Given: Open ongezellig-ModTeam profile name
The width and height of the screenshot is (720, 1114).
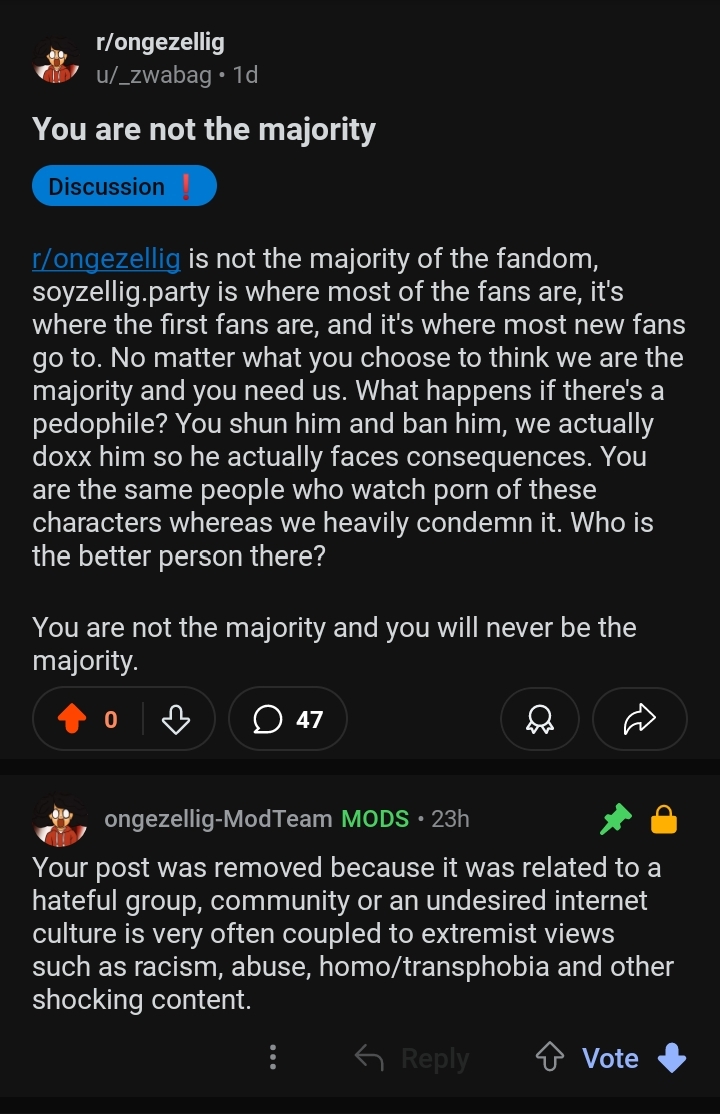Looking at the screenshot, I should (218, 819).
